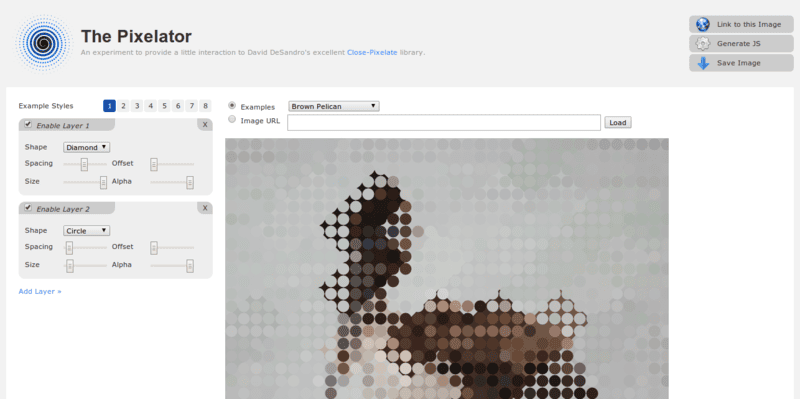The height and width of the screenshot is (399, 800).
Task: Click Link to this Image button label
Action: tap(748, 24)
